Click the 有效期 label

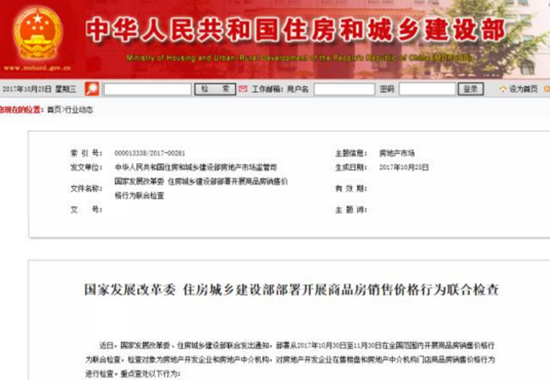[x=351, y=189]
